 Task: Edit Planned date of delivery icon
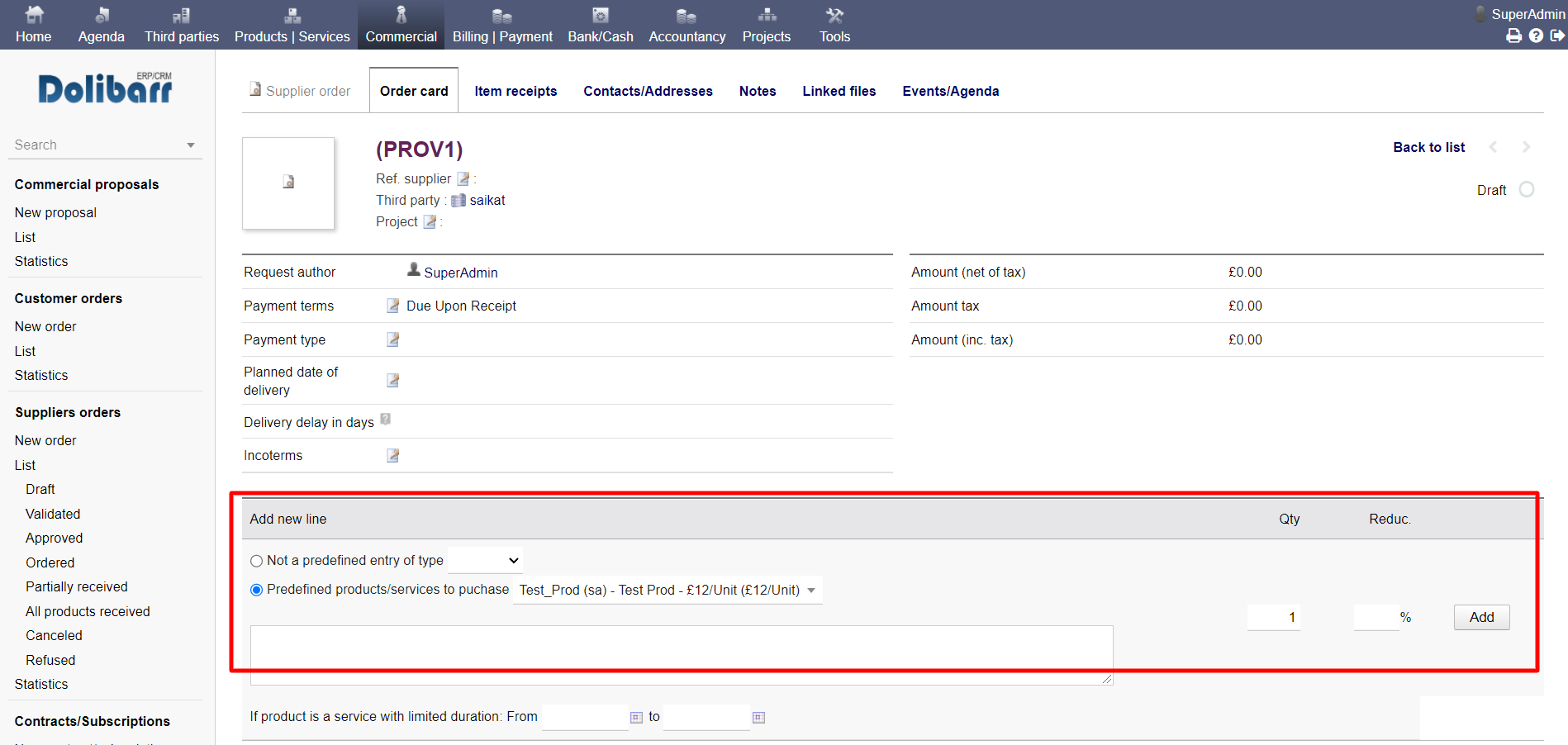(x=393, y=380)
